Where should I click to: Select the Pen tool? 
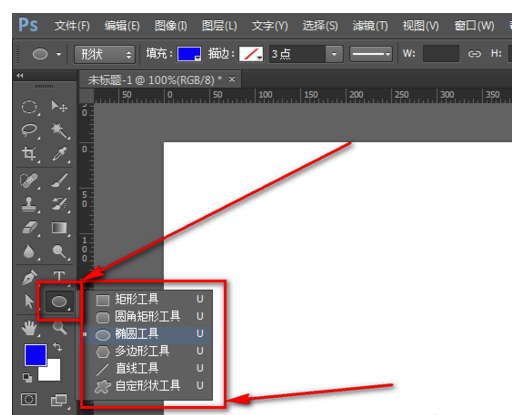coord(29,278)
